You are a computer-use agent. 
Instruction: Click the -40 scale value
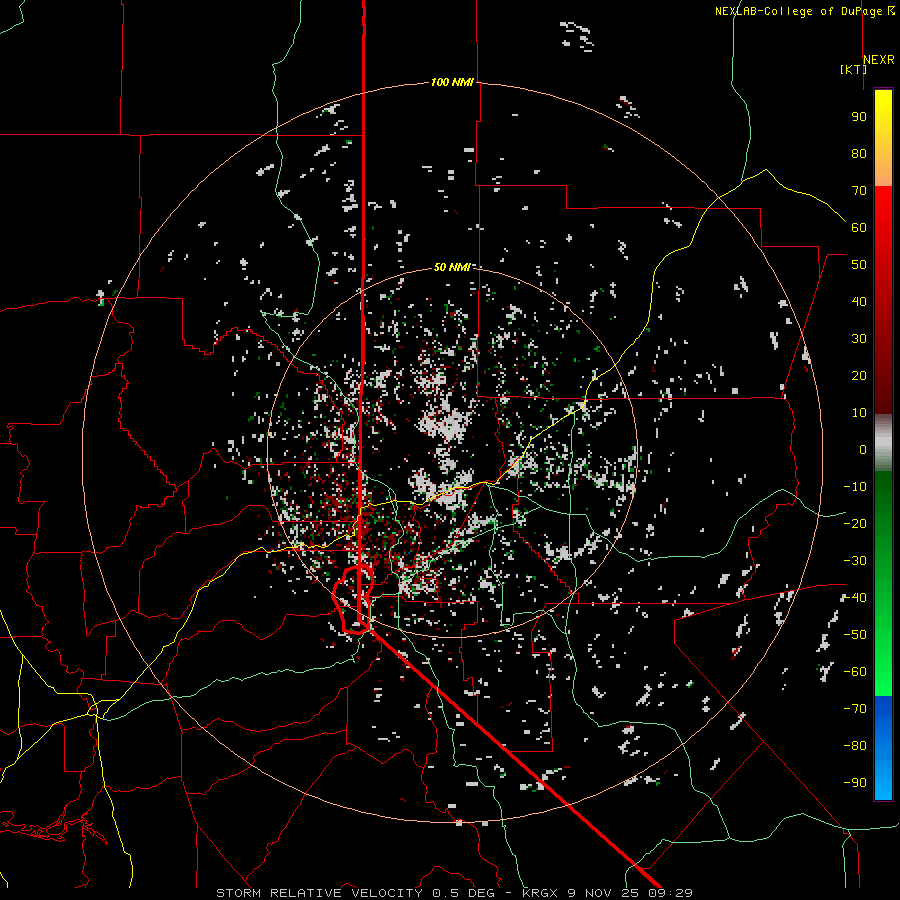(855, 598)
